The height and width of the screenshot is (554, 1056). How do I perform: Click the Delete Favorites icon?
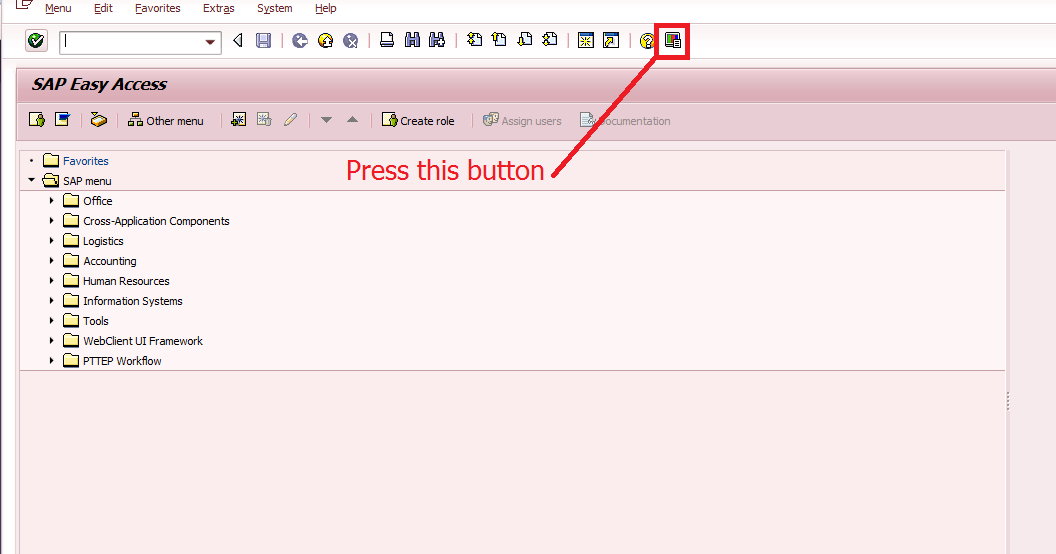(264, 120)
